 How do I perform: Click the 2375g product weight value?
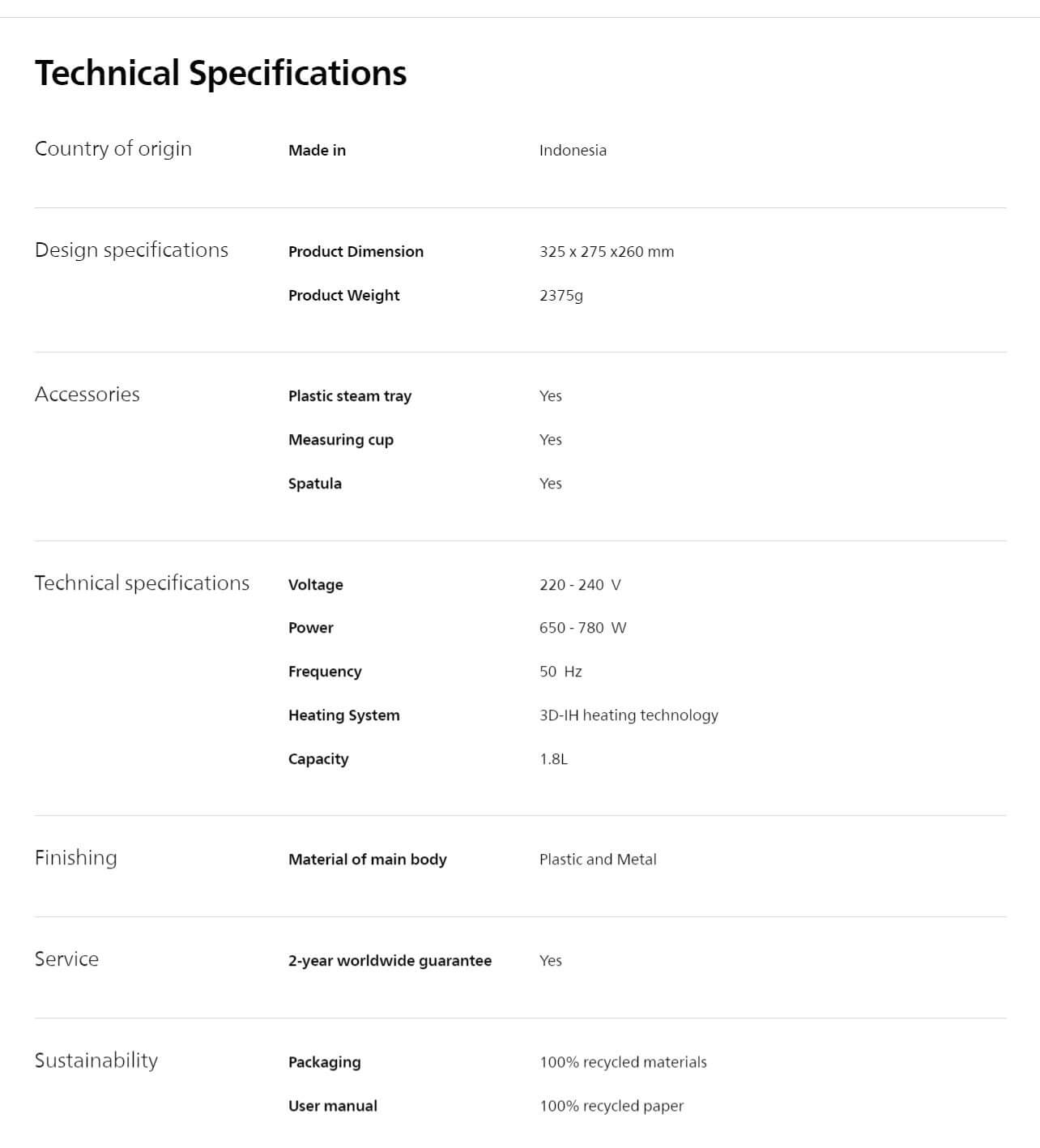coord(561,296)
